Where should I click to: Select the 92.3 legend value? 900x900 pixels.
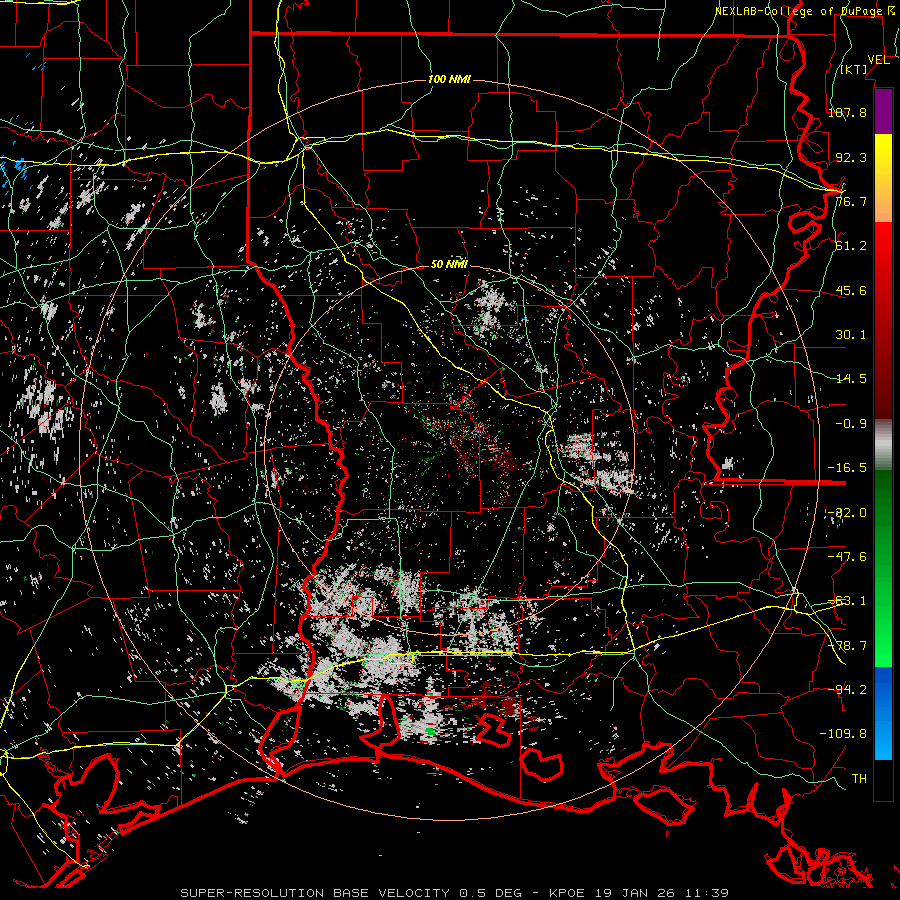851,157
